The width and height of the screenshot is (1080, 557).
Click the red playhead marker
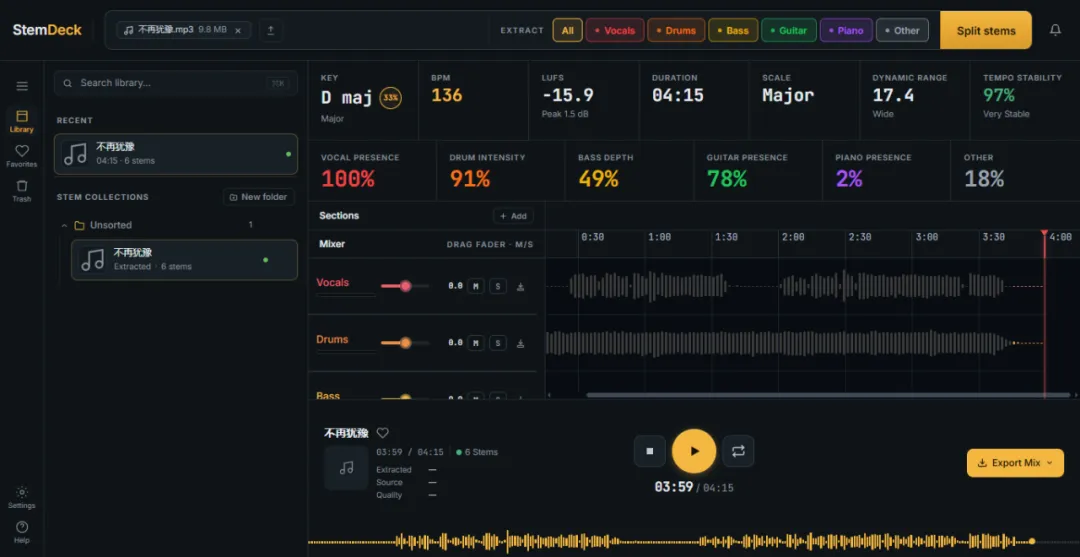pyautogui.click(x=1044, y=234)
